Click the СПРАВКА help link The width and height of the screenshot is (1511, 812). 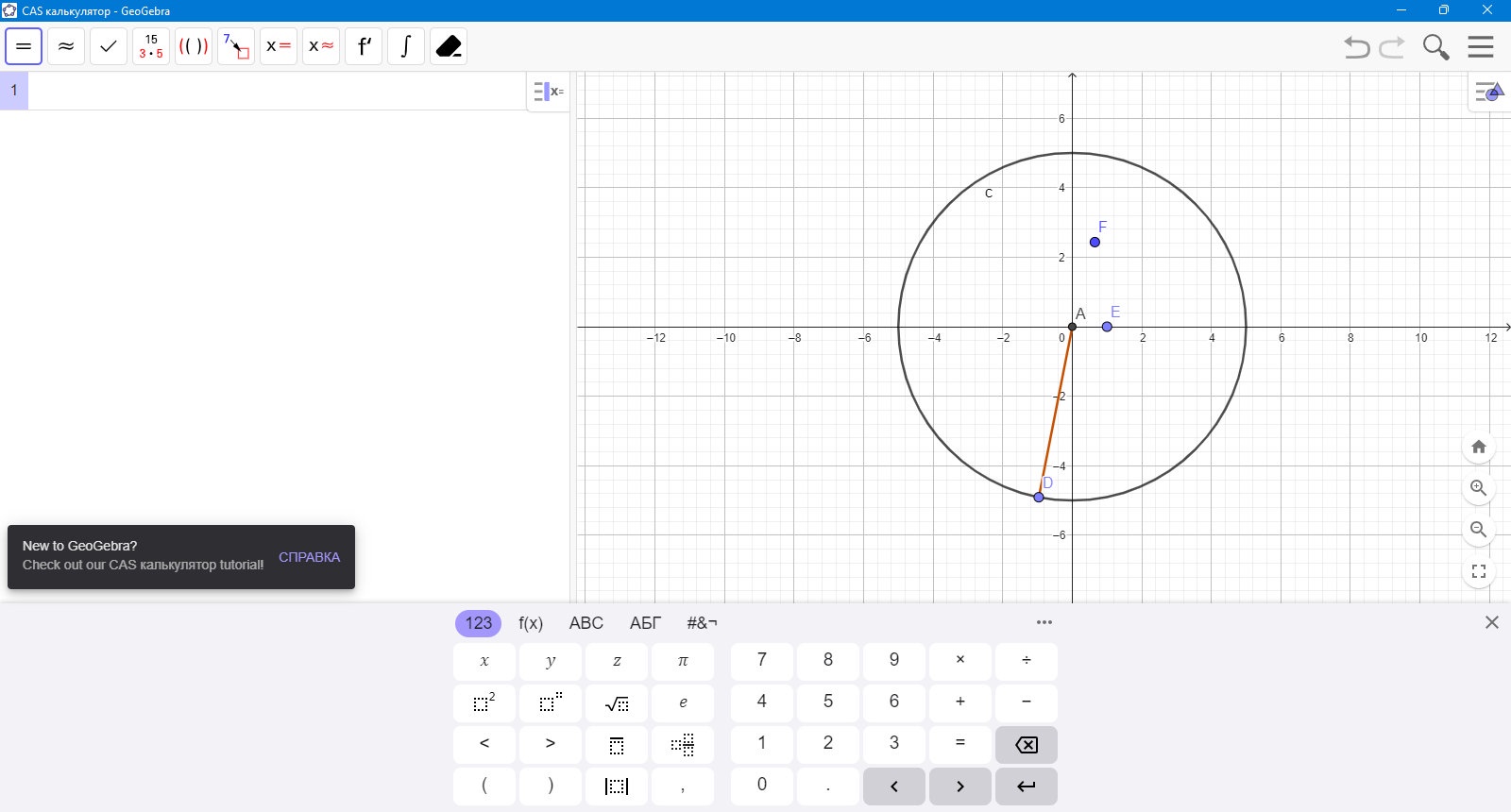[x=309, y=557]
